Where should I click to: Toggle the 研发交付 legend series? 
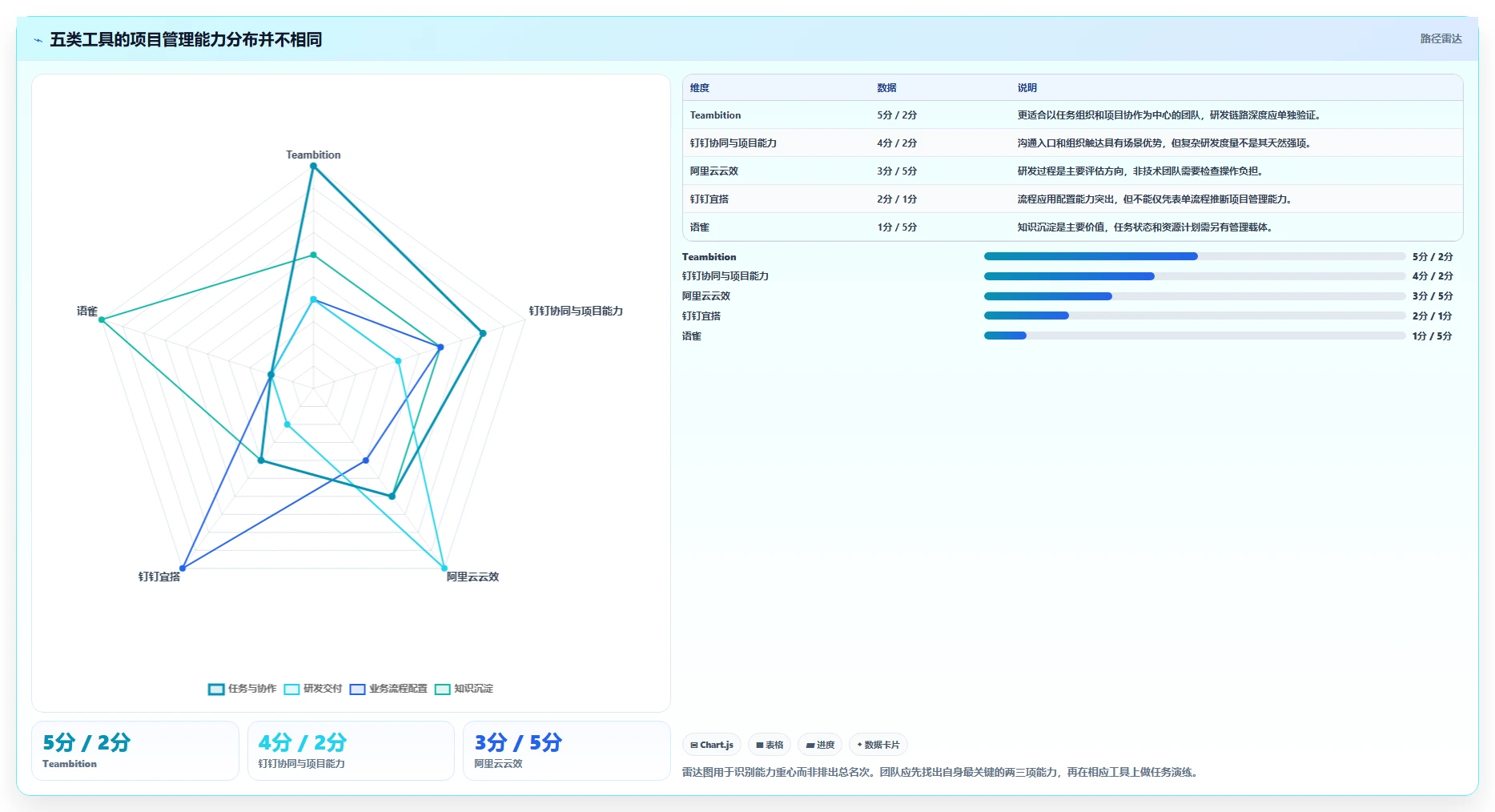(313, 689)
